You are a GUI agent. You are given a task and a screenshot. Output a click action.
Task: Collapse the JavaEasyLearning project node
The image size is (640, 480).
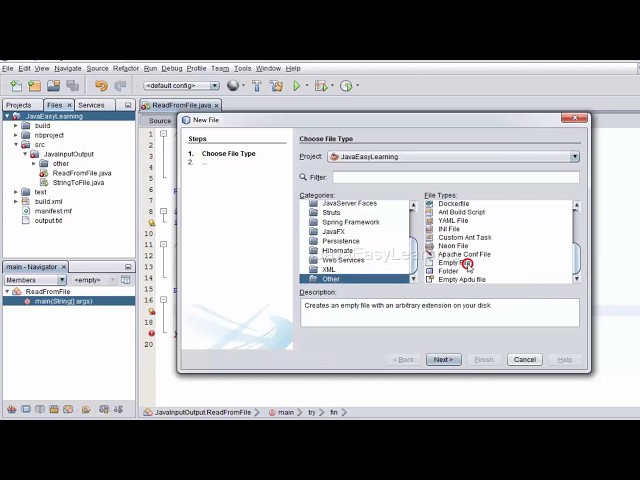[x=7, y=116]
